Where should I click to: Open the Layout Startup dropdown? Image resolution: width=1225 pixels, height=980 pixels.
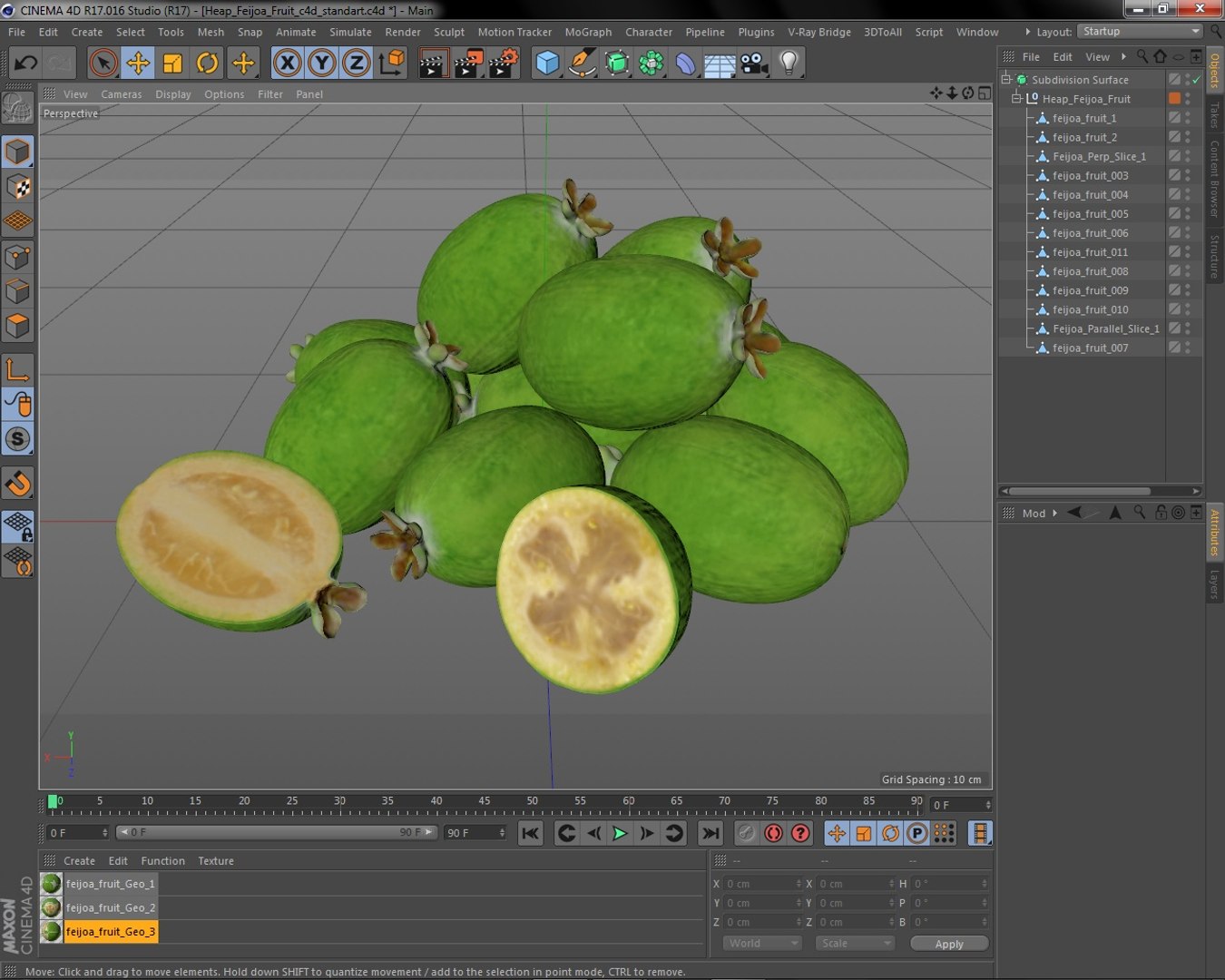coord(1141,32)
